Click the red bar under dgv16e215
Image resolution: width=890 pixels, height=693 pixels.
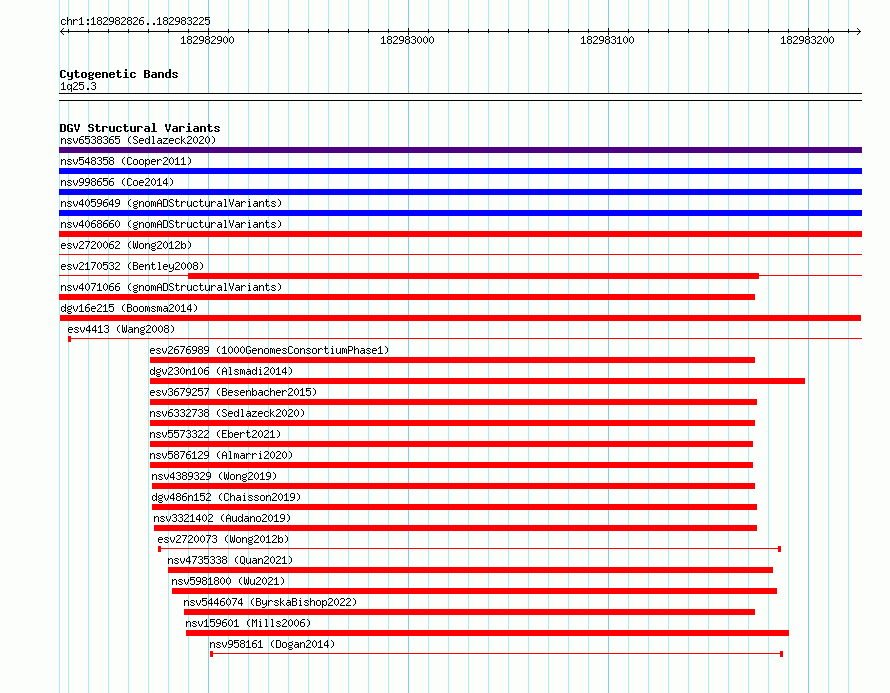click(460, 318)
